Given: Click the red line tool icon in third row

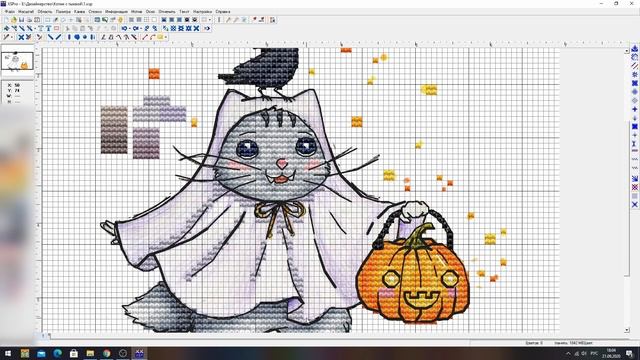Looking at the screenshot, I should pyautogui.click(x=145, y=37).
